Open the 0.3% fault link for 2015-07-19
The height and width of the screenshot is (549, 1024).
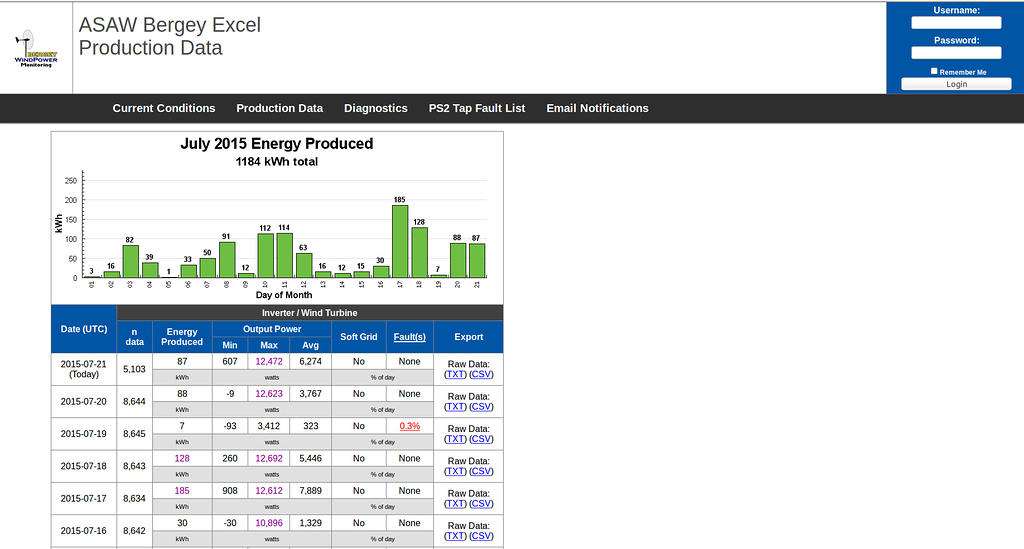[x=409, y=426]
